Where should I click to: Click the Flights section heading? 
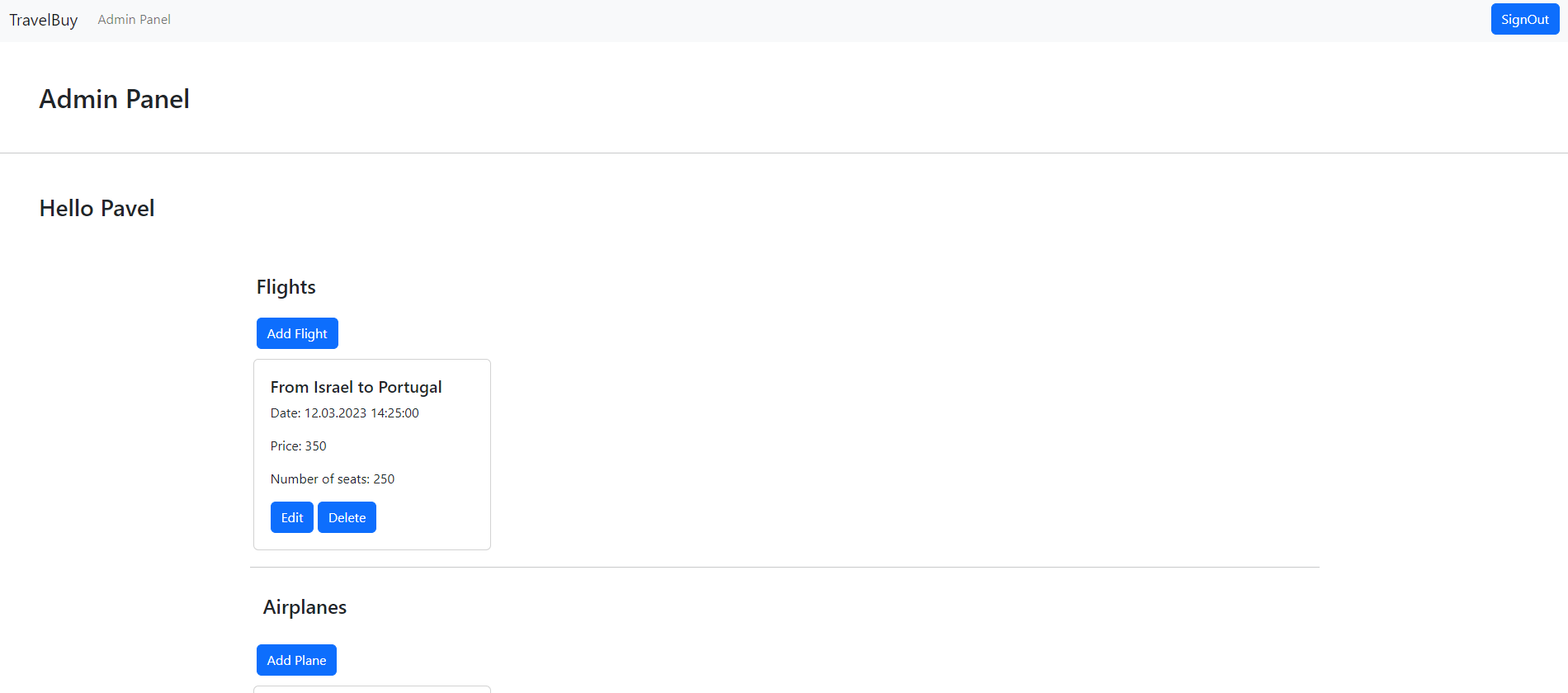[x=286, y=287]
